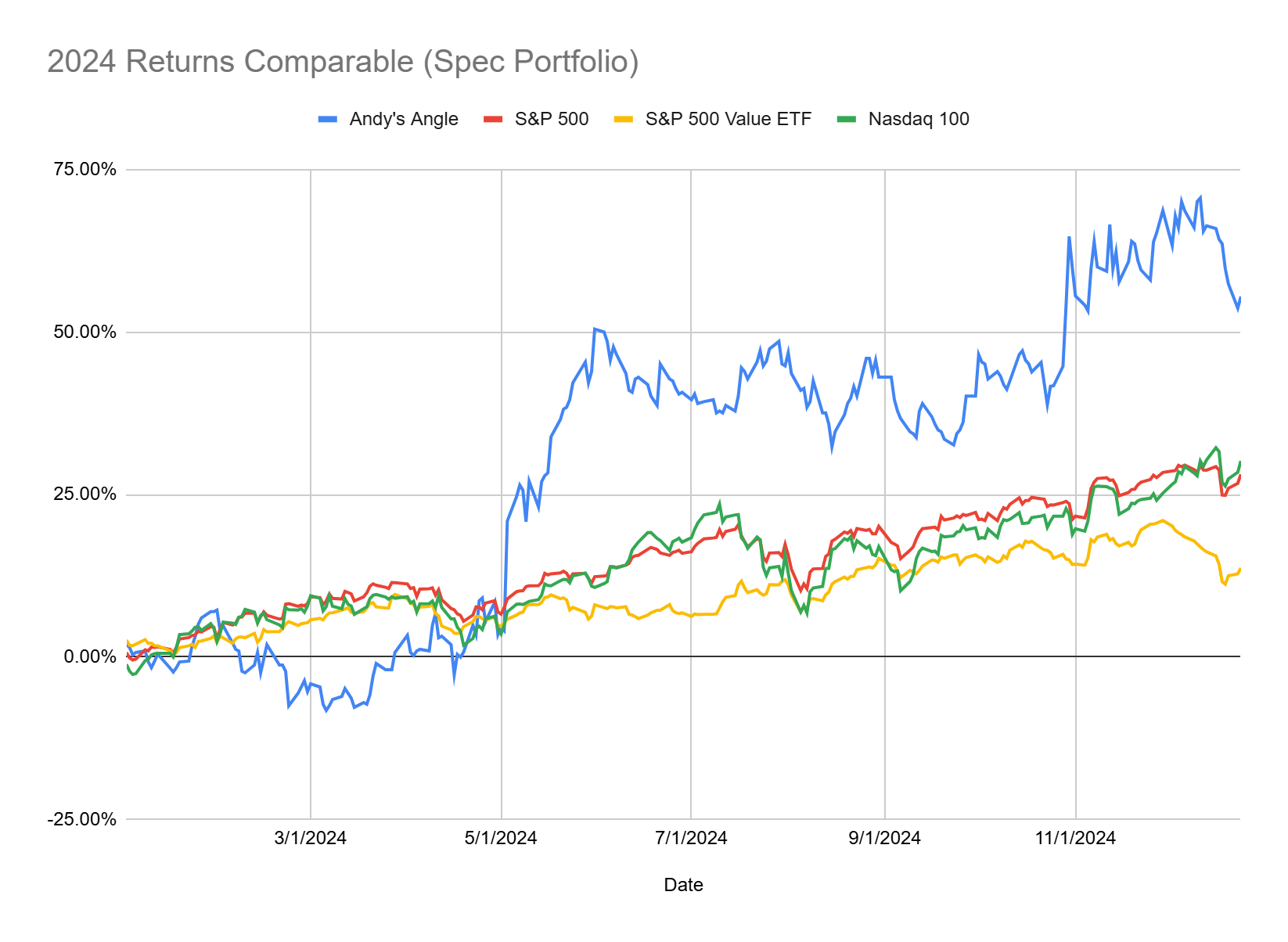Click the green Nasdaq 100 legend swatch
Screen dimensions: 1288x942
(x=847, y=120)
